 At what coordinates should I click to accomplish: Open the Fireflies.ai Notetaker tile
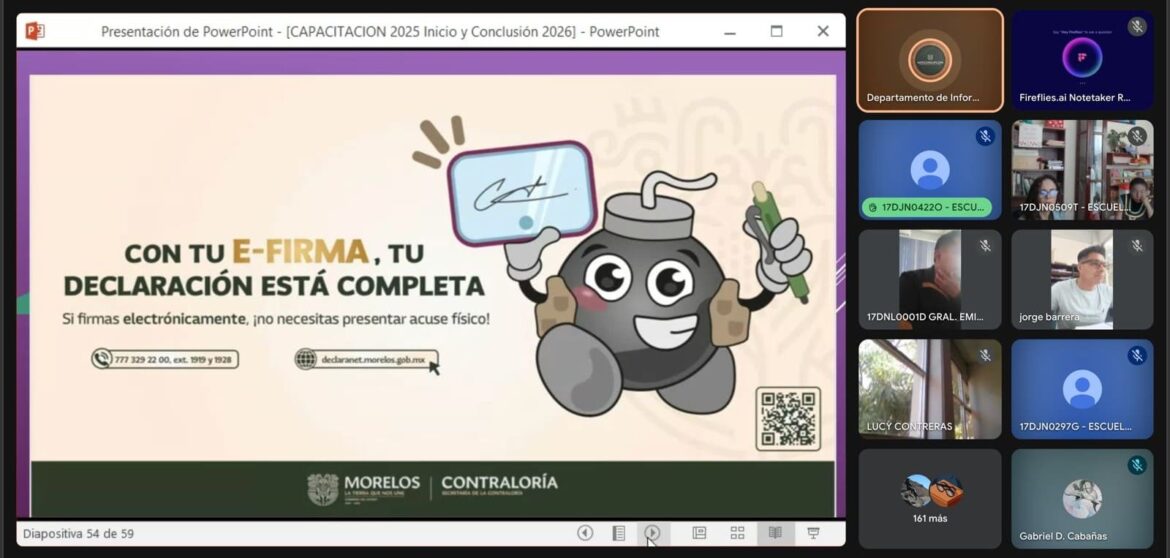click(x=1082, y=60)
